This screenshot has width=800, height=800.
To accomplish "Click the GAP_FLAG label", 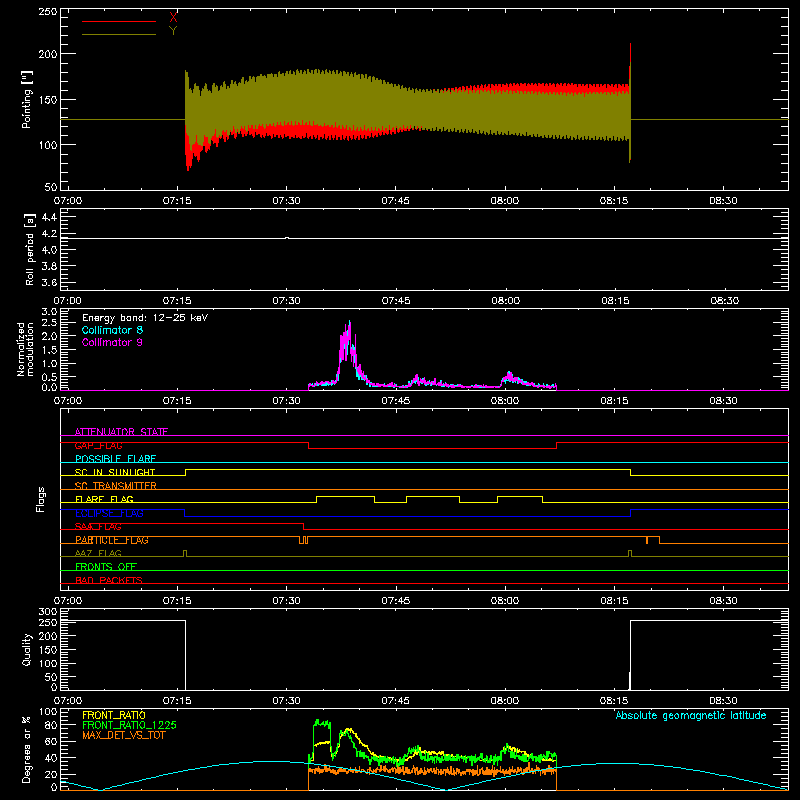I will pyautogui.click(x=98, y=445).
